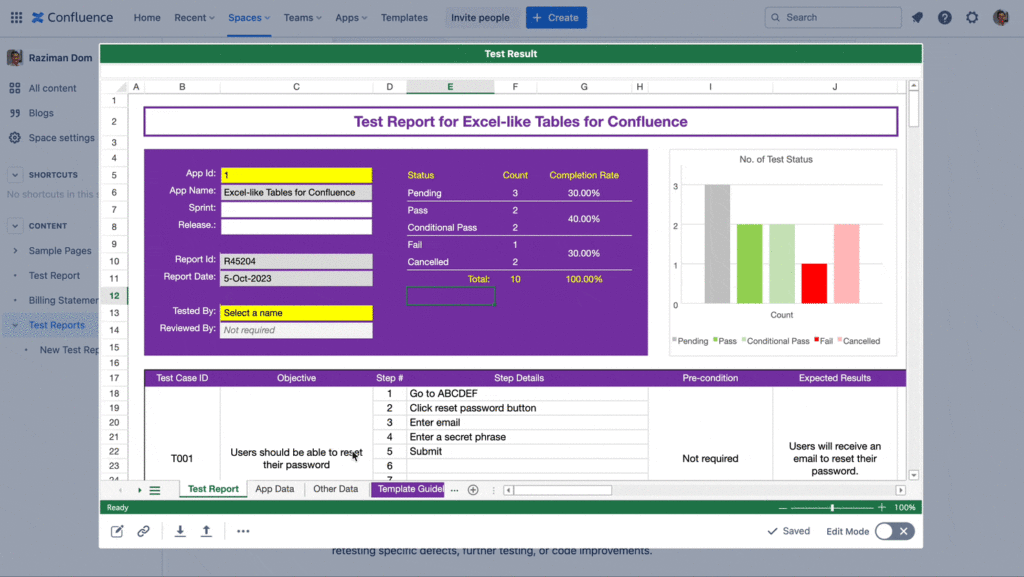Screen dimensions: 1024x577
Task: Click the Space settings gear icon
Action: point(14,138)
